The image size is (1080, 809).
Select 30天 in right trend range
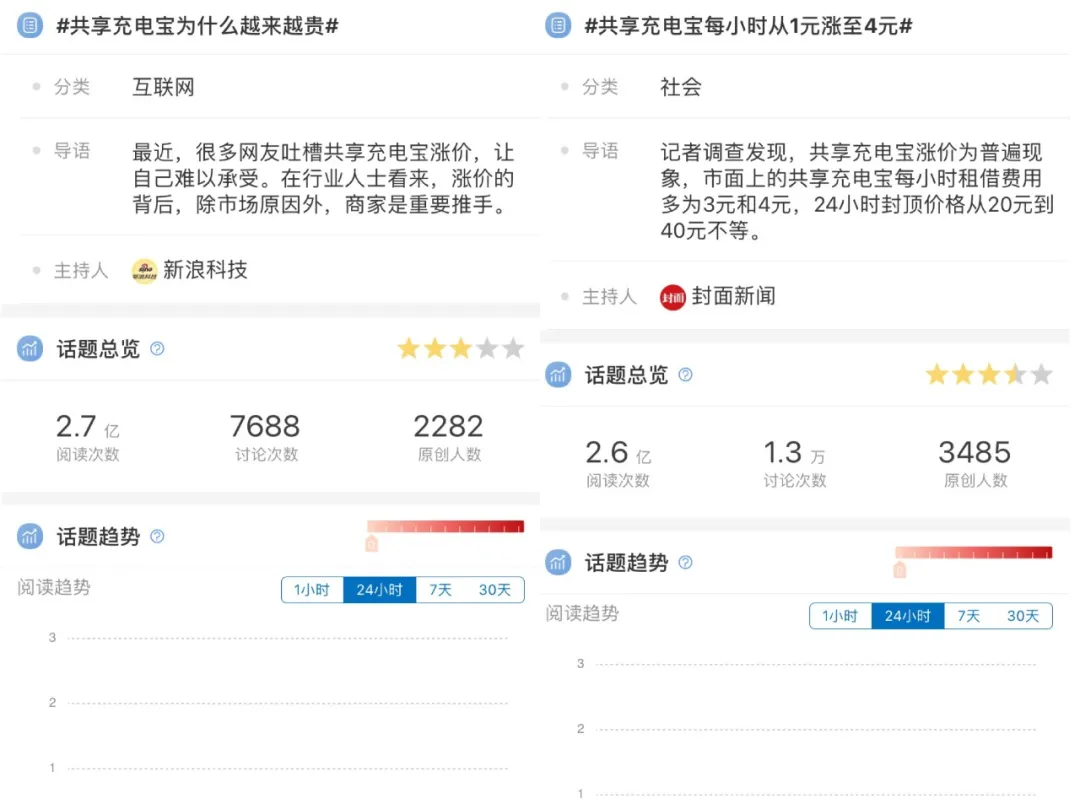[x=1023, y=616]
